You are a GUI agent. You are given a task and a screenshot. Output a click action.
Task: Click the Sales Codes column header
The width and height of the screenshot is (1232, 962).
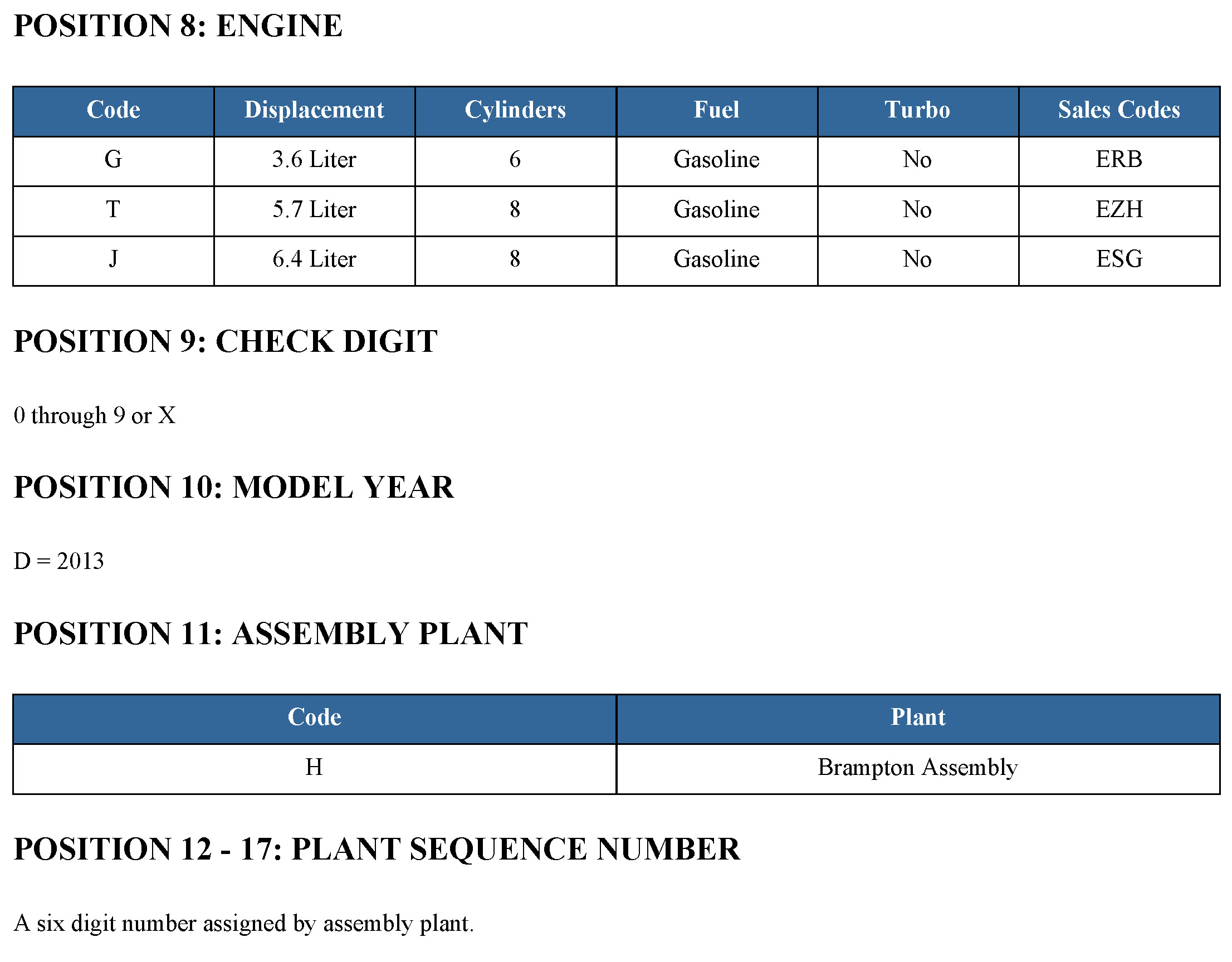point(1118,110)
